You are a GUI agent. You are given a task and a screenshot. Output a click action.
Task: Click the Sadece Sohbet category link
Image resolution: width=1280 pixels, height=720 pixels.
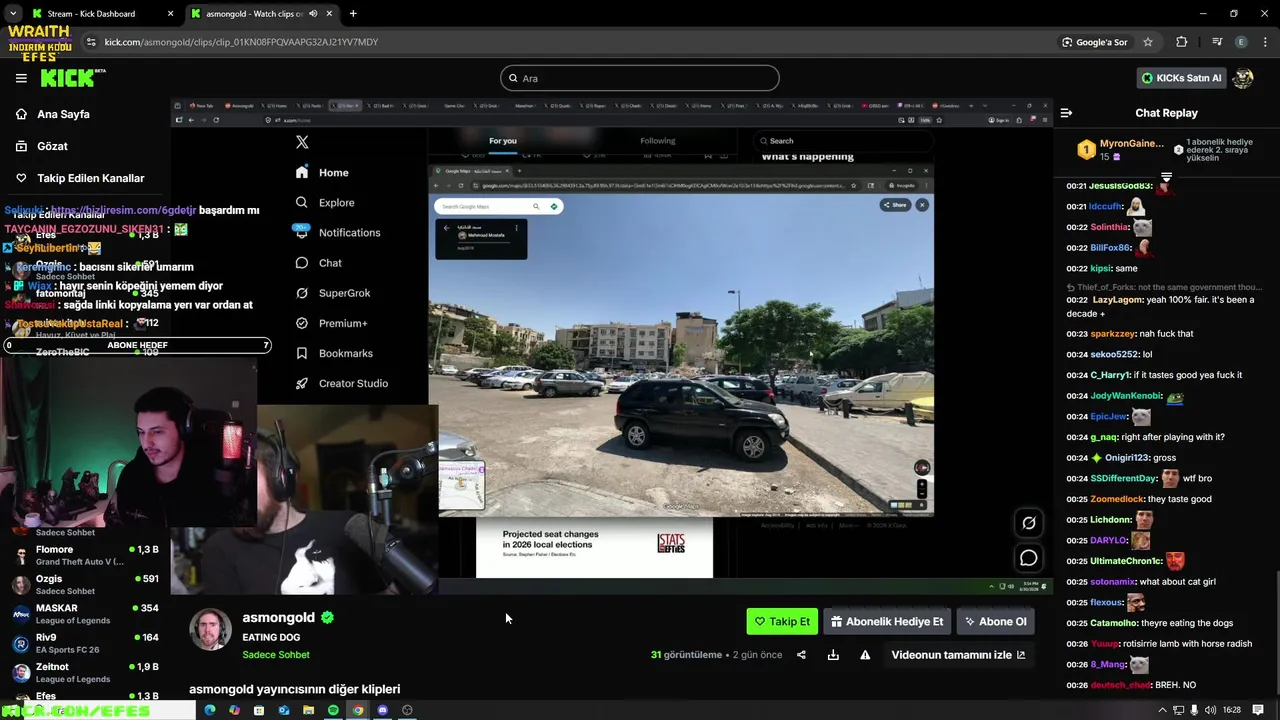[276, 655]
